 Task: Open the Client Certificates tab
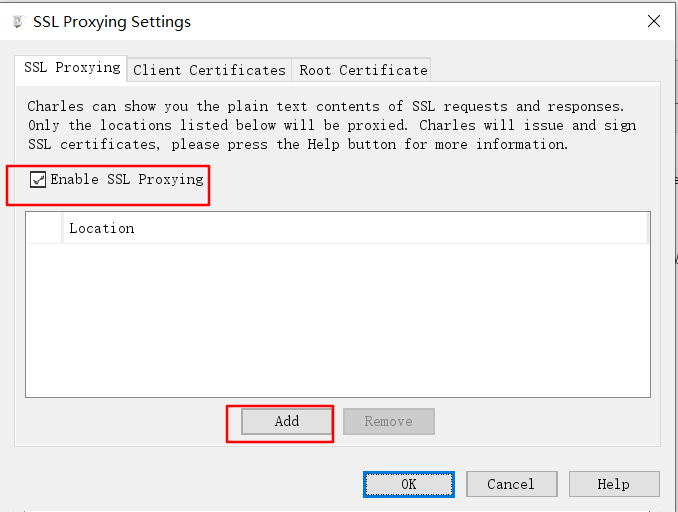pos(209,70)
